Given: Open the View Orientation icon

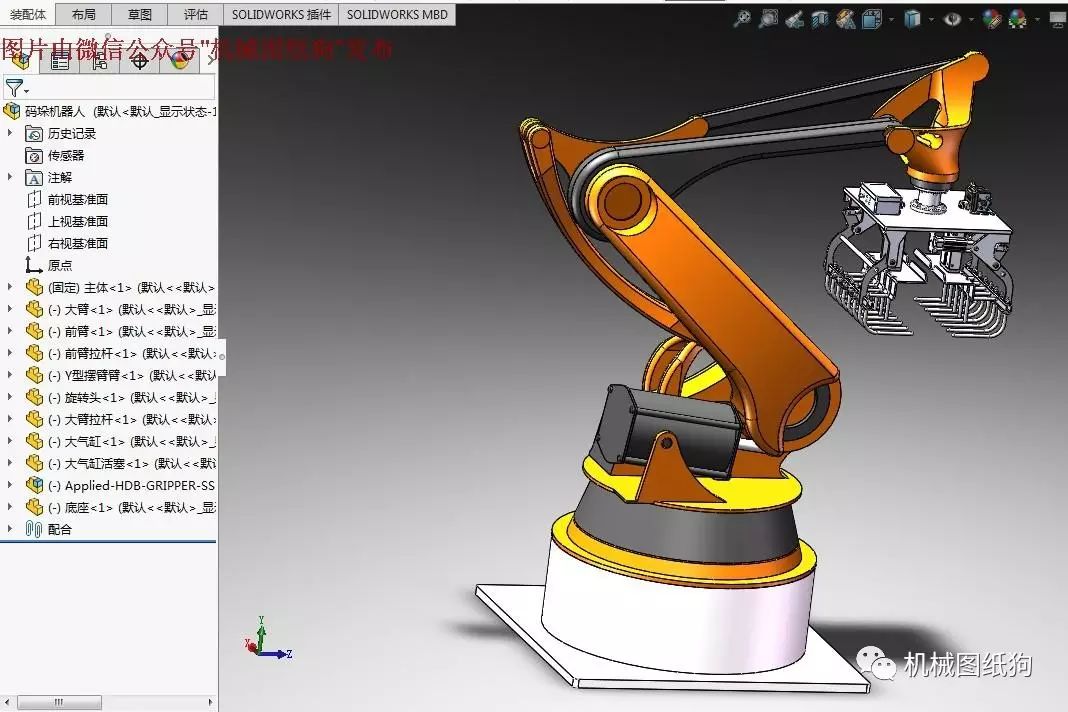Looking at the screenshot, I should coord(871,18).
